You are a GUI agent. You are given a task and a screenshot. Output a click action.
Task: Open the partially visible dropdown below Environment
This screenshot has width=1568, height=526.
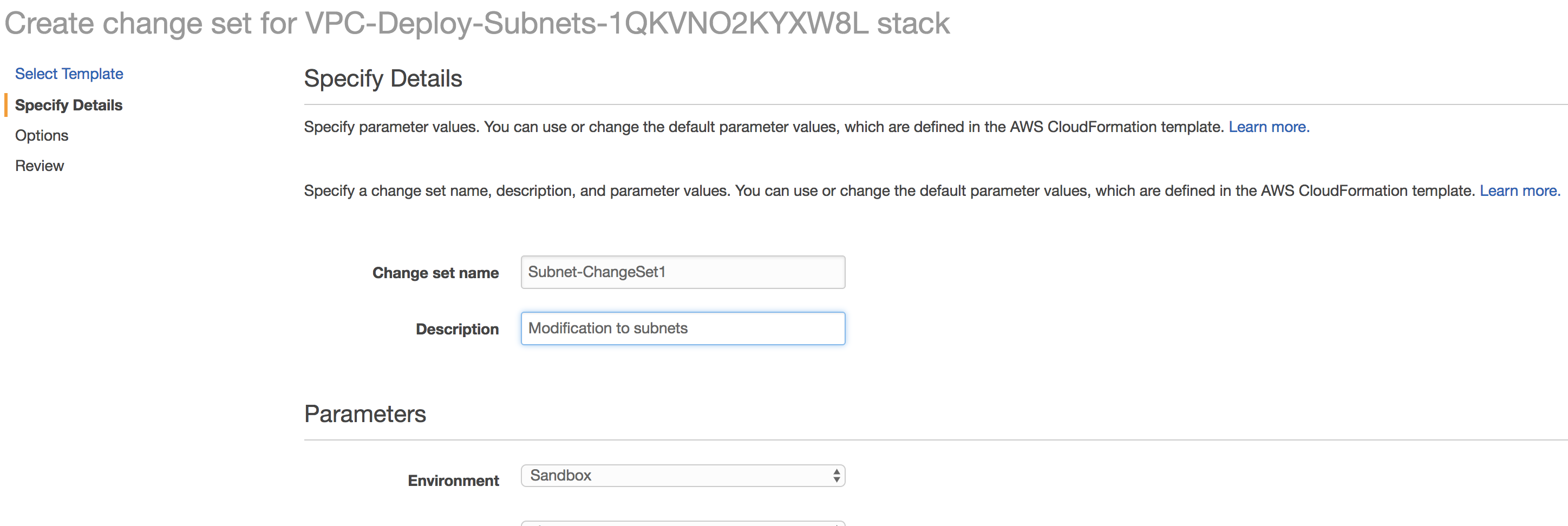[x=682, y=523]
